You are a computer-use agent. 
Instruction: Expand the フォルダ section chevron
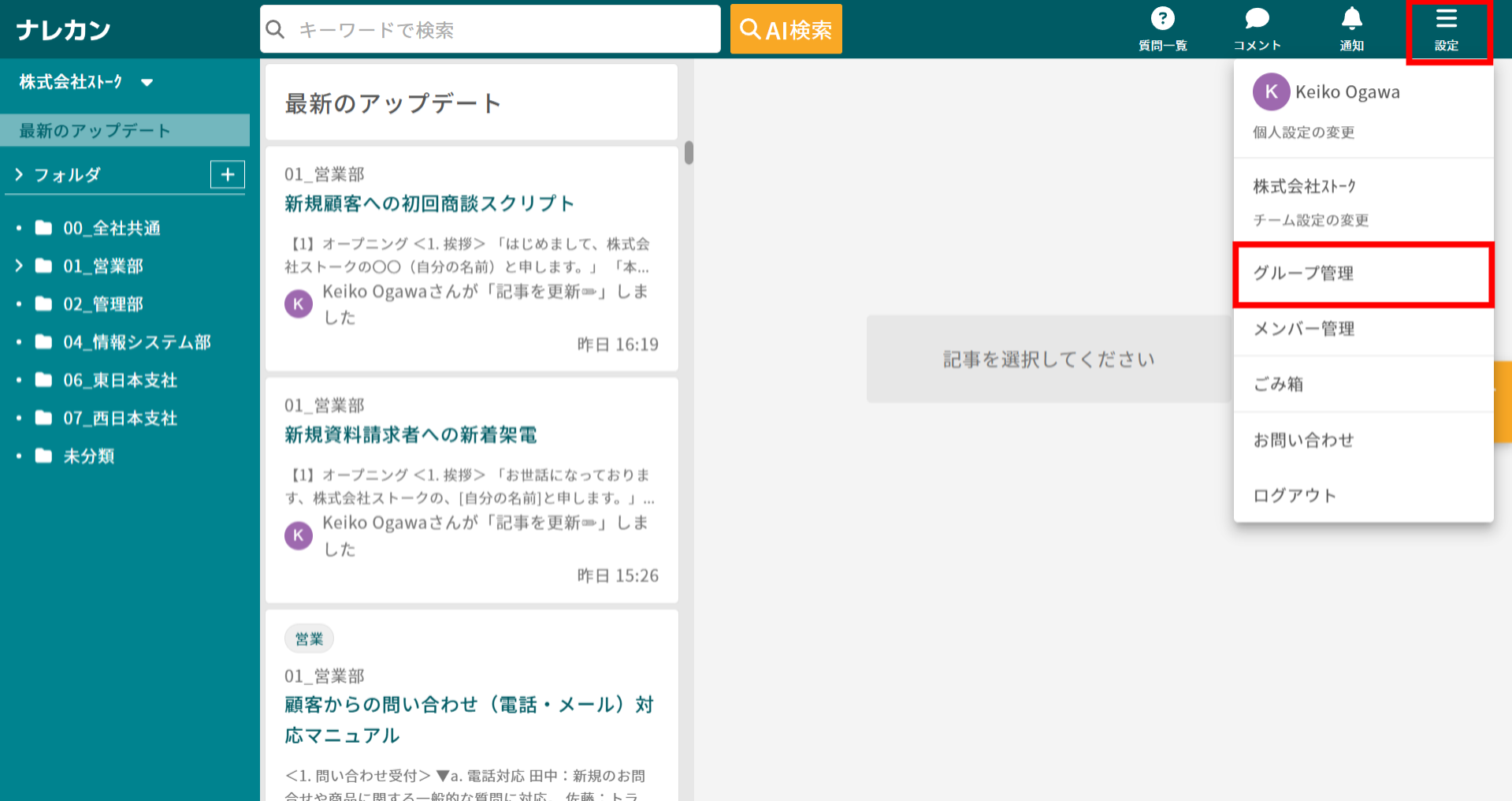19,174
